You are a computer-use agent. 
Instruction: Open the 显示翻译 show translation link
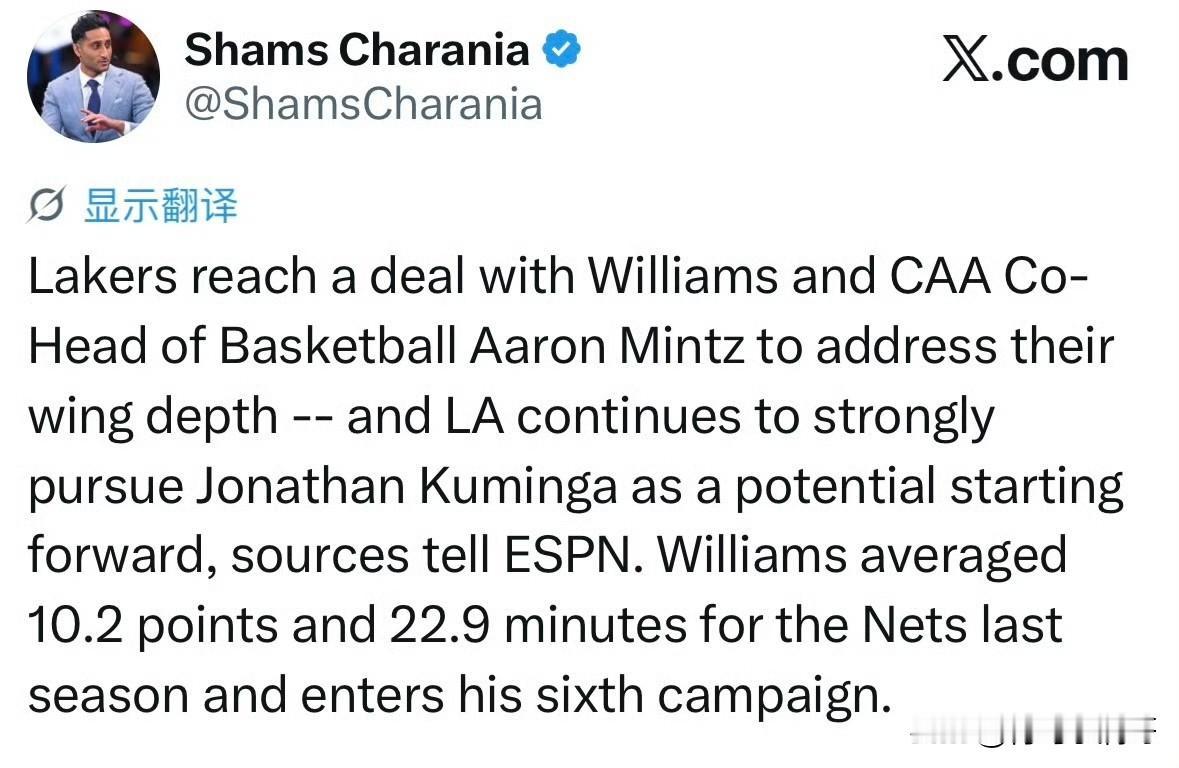coord(161,205)
